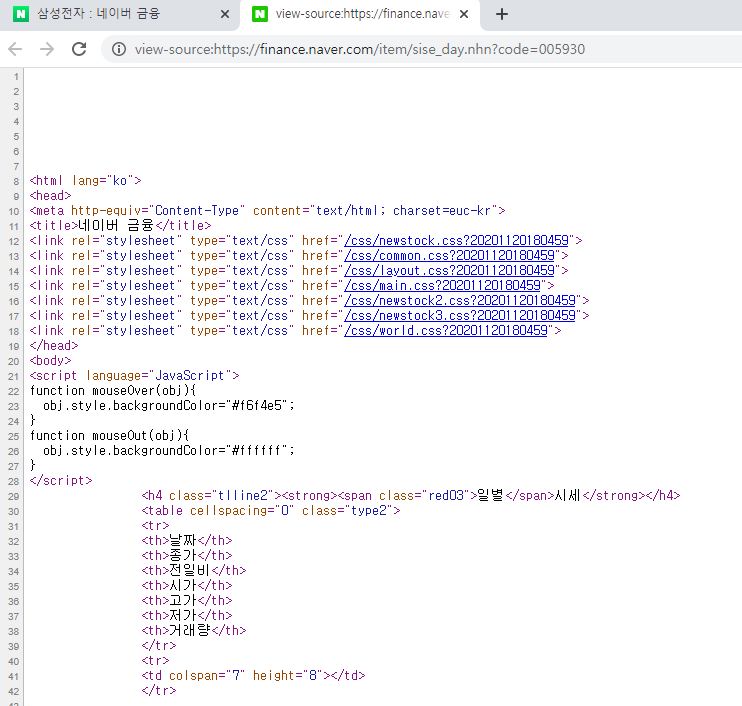Click the table cellspacing="0" class="type2" line
Screen dimensions: 742x706
point(271,511)
